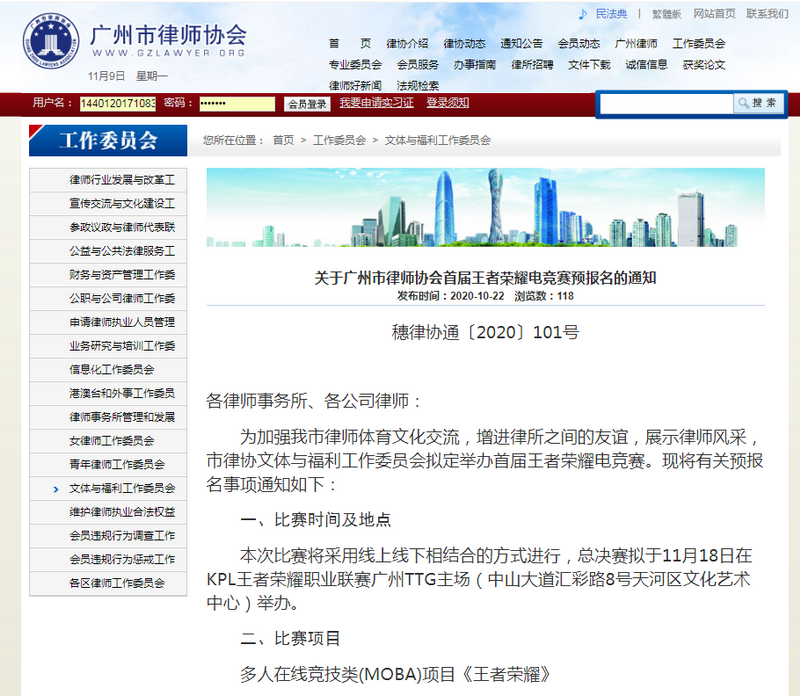
Task: Click the section heading 二、比赛项目
Action: pyautogui.click(x=290, y=638)
